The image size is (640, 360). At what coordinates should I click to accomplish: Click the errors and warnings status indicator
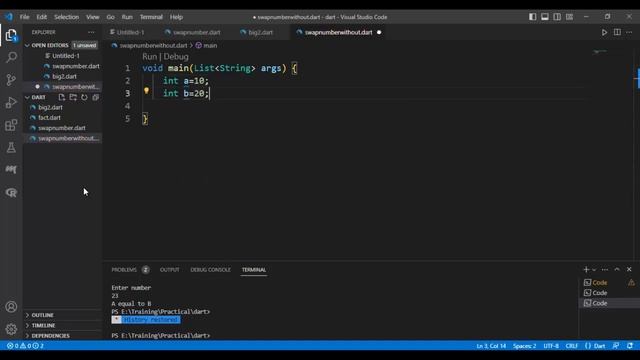click(x=25, y=346)
